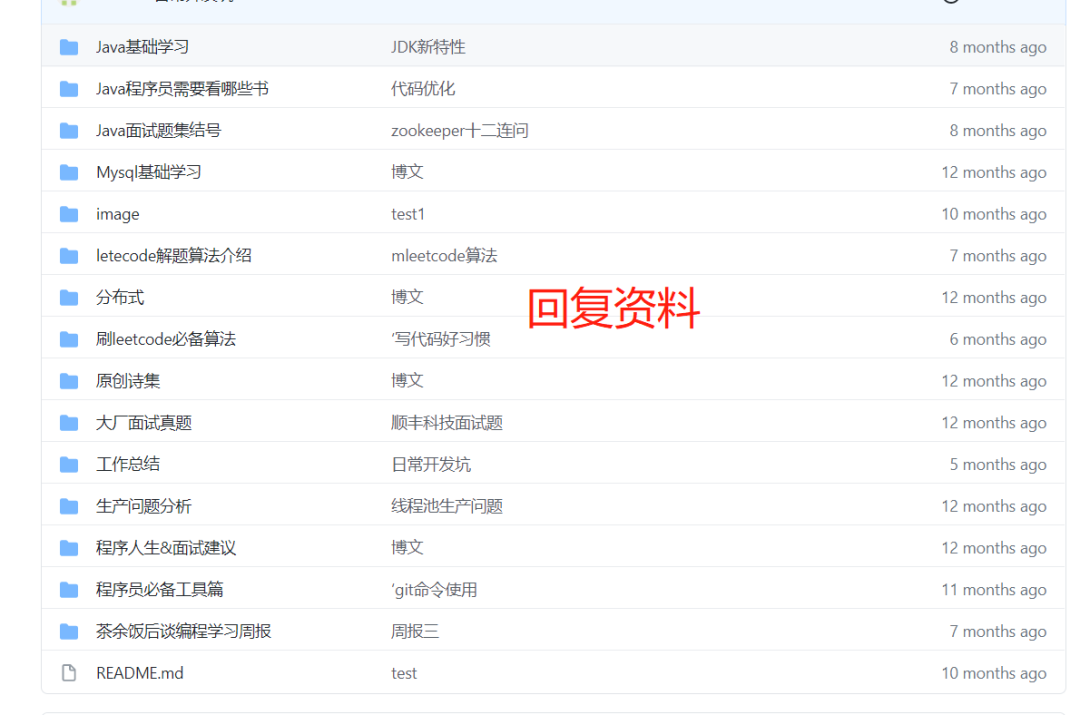Image resolution: width=1080 pixels, height=715 pixels.
Task: Click 10 months ago in image row
Action: point(994,214)
